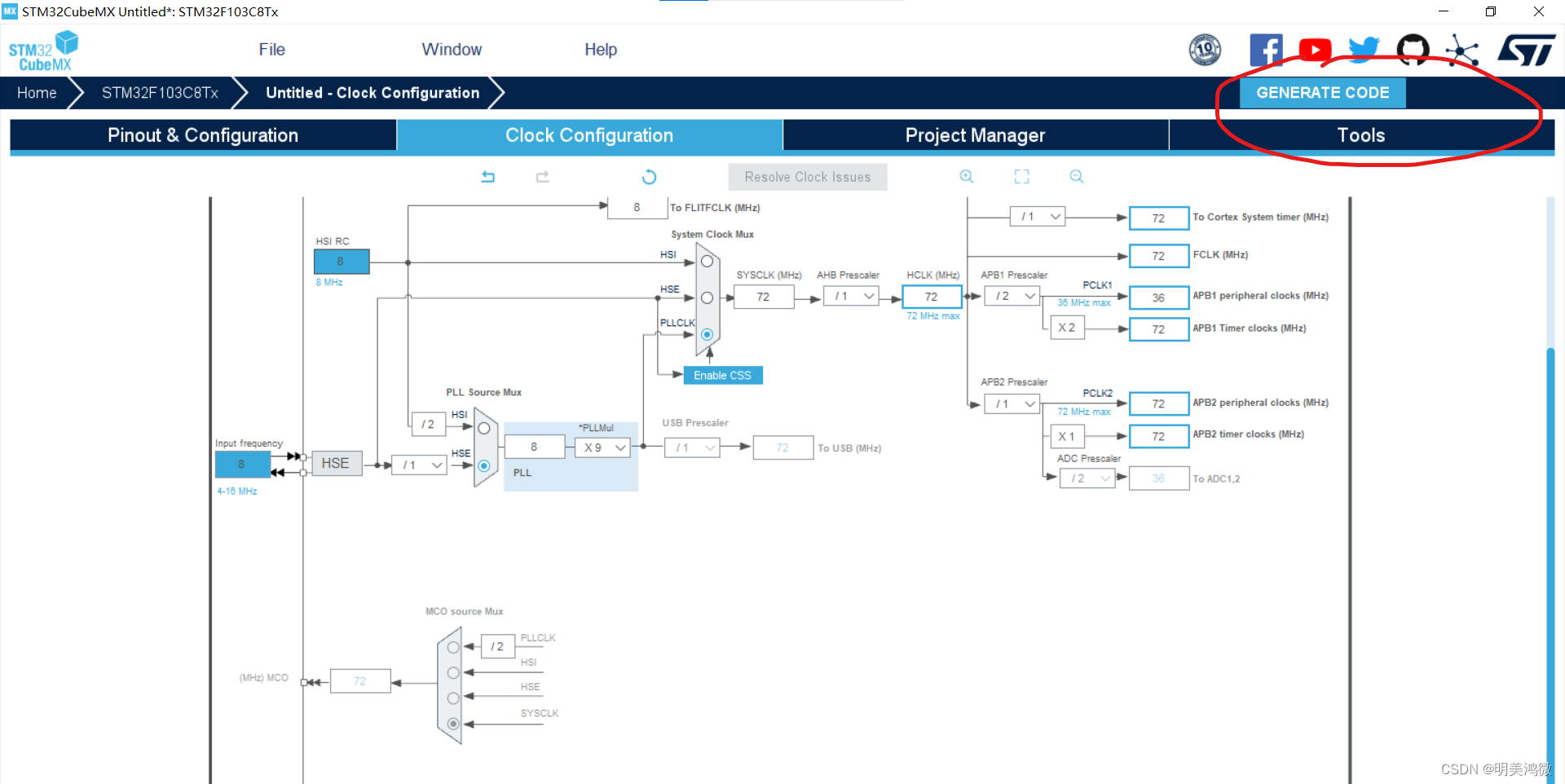Click APB1 peripheral clocks 36 field
The width and height of the screenshot is (1565, 784).
pyautogui.click(x=1158, y=297)
